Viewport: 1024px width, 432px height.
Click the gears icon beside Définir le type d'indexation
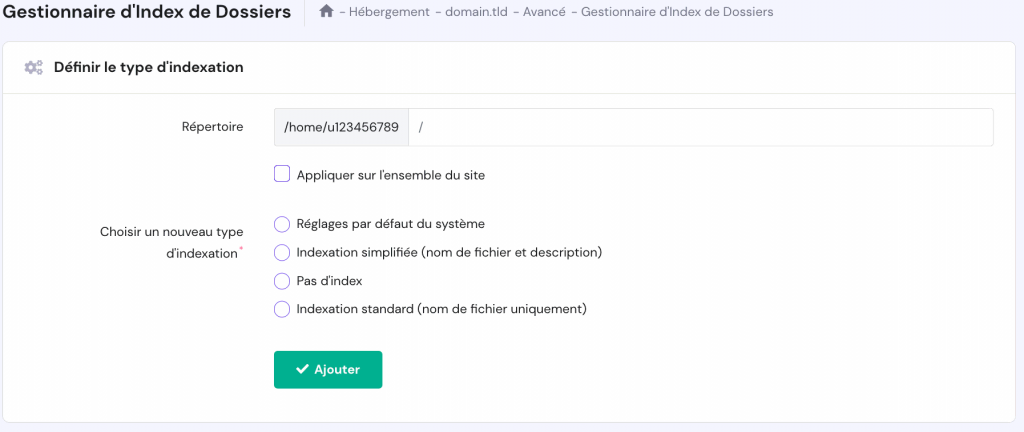[x=34, y=67]
